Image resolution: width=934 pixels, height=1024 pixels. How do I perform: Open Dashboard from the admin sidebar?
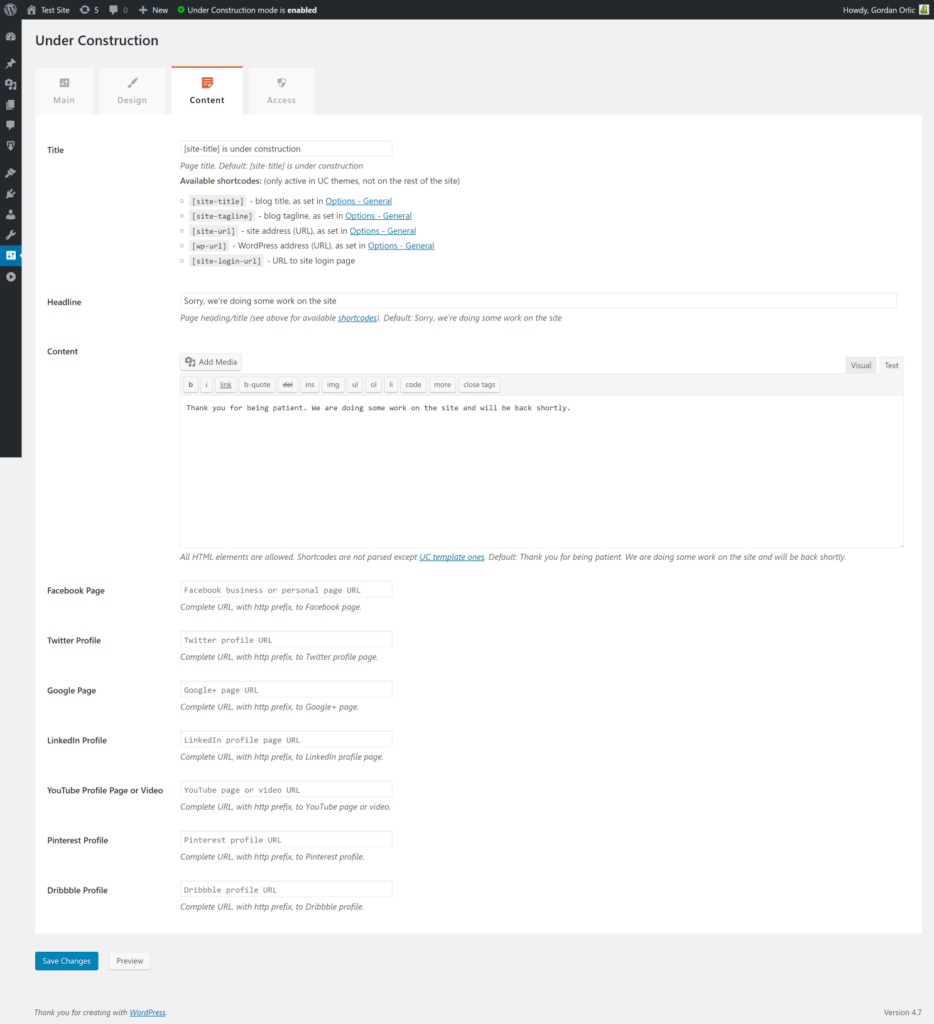pos(10,37)
